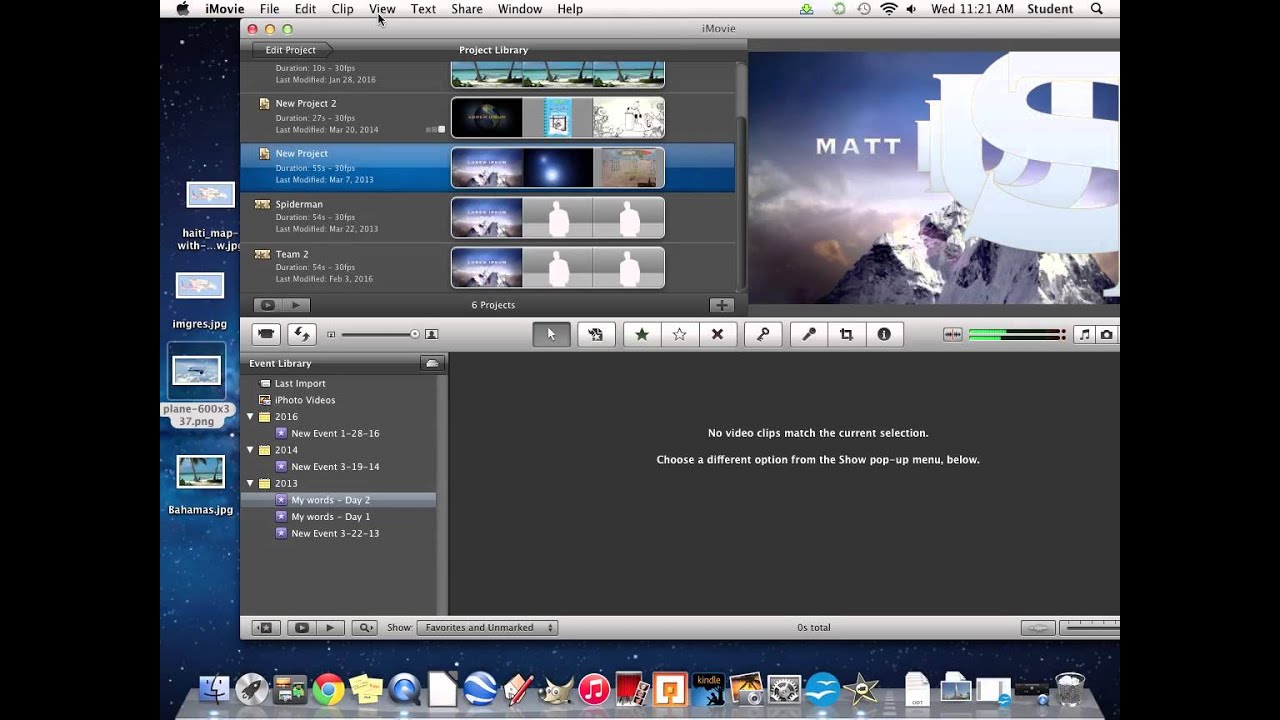This screenshot has width=1280, height=720.
Task: Open Spotlight search in menu bar
Action: click(x=1097, y=9)
